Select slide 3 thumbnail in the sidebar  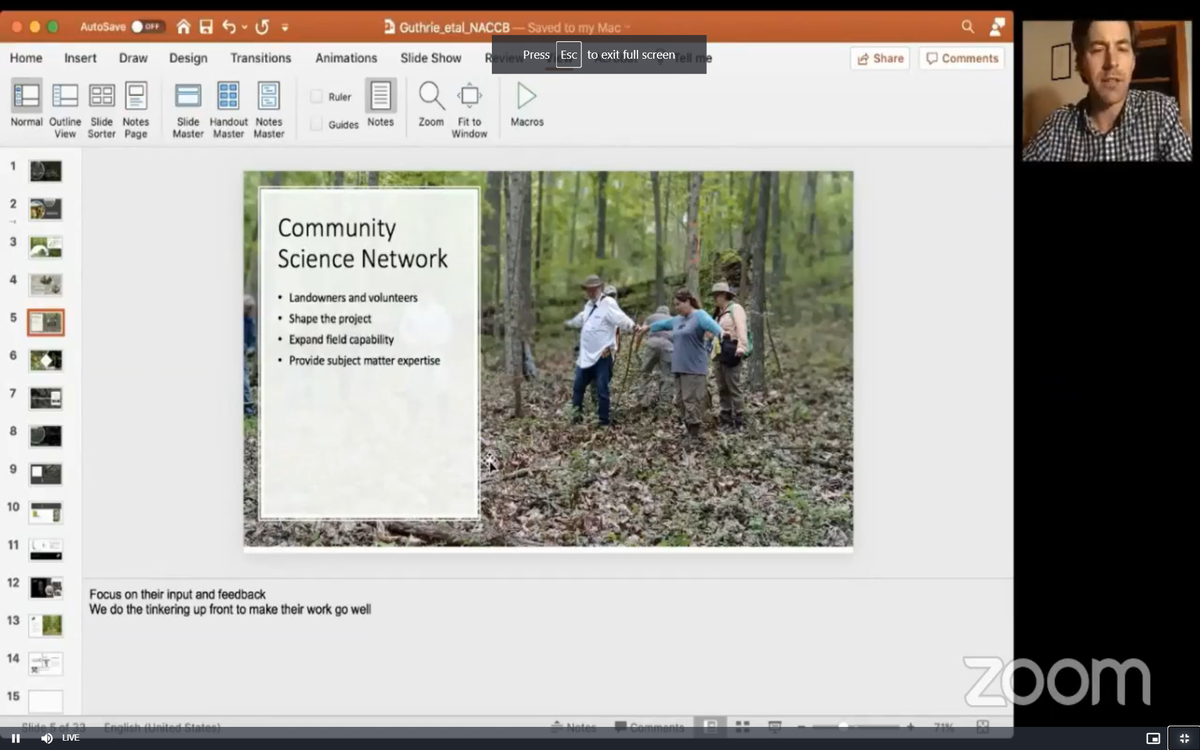click(x=44, y=244)
